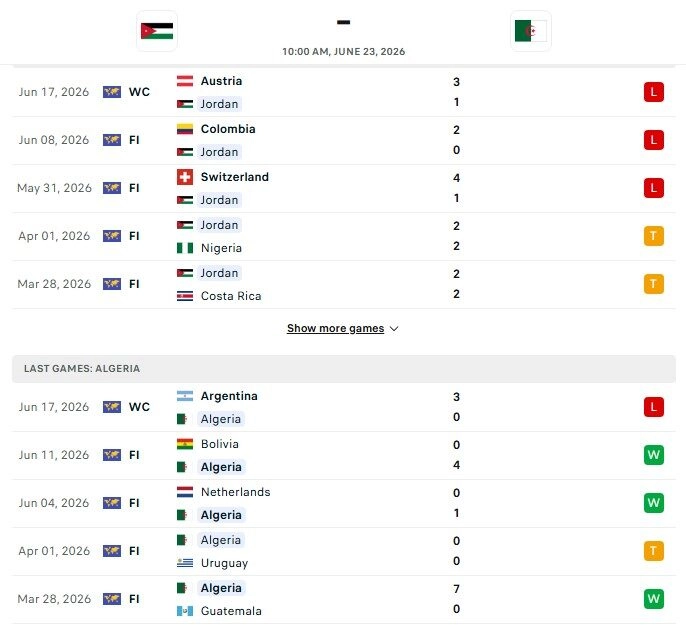Click the green W badge for Bolivia match
This screenshot has height=625, width=686.
(654, 455)
